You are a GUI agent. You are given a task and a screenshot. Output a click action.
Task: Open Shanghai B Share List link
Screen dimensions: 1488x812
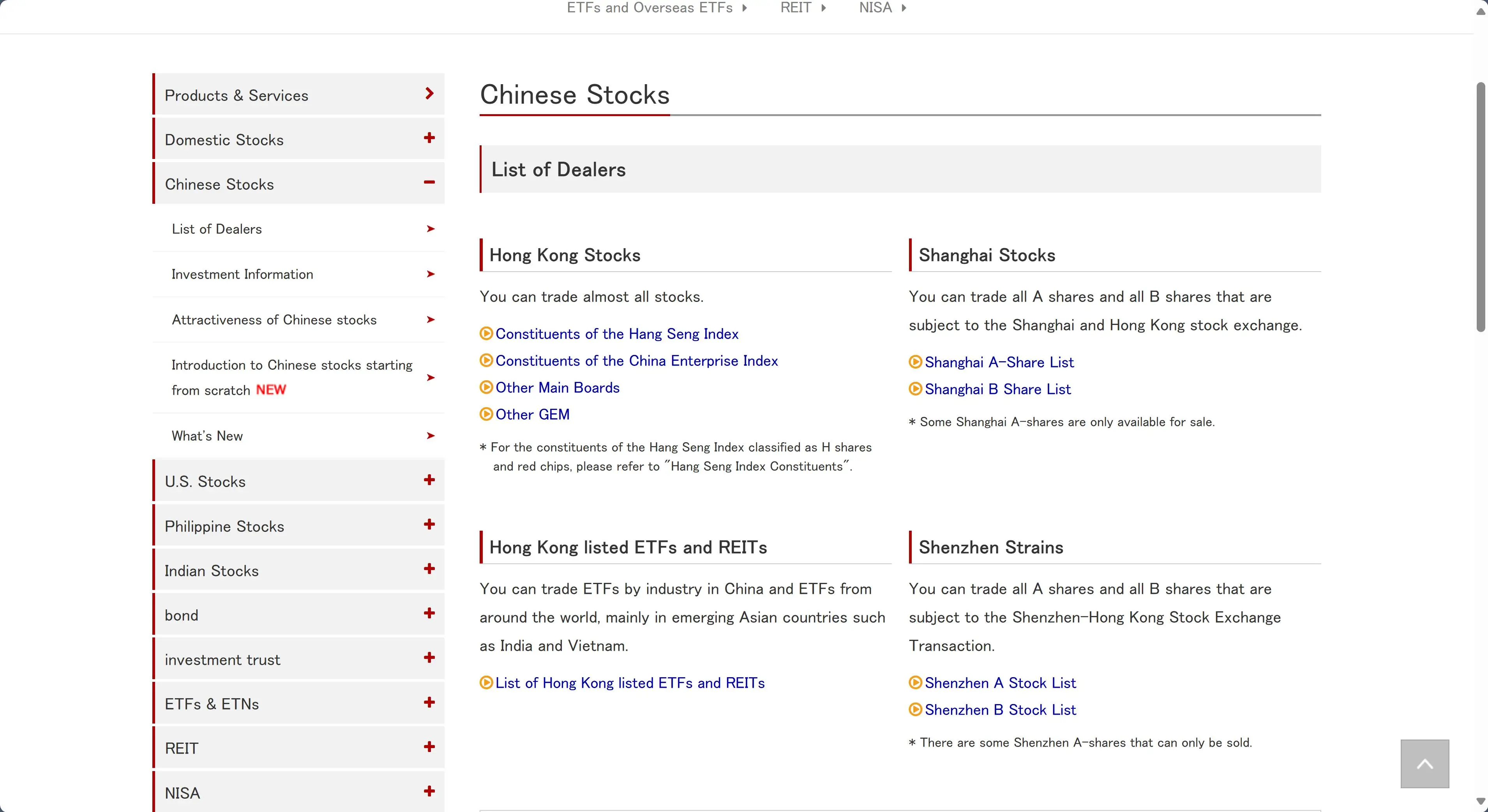click(997, 389)
